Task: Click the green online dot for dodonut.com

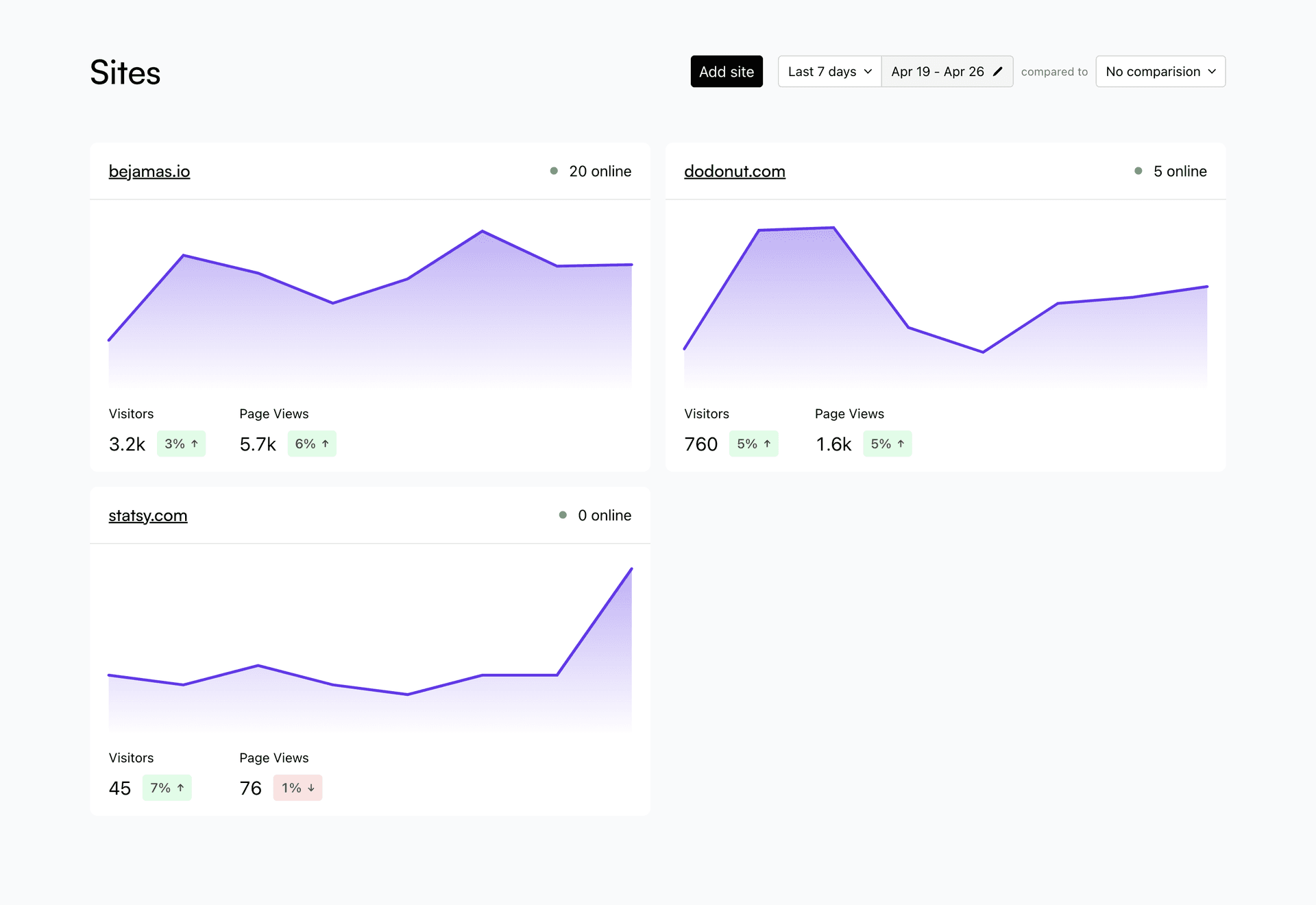Action: [1138, 171]
